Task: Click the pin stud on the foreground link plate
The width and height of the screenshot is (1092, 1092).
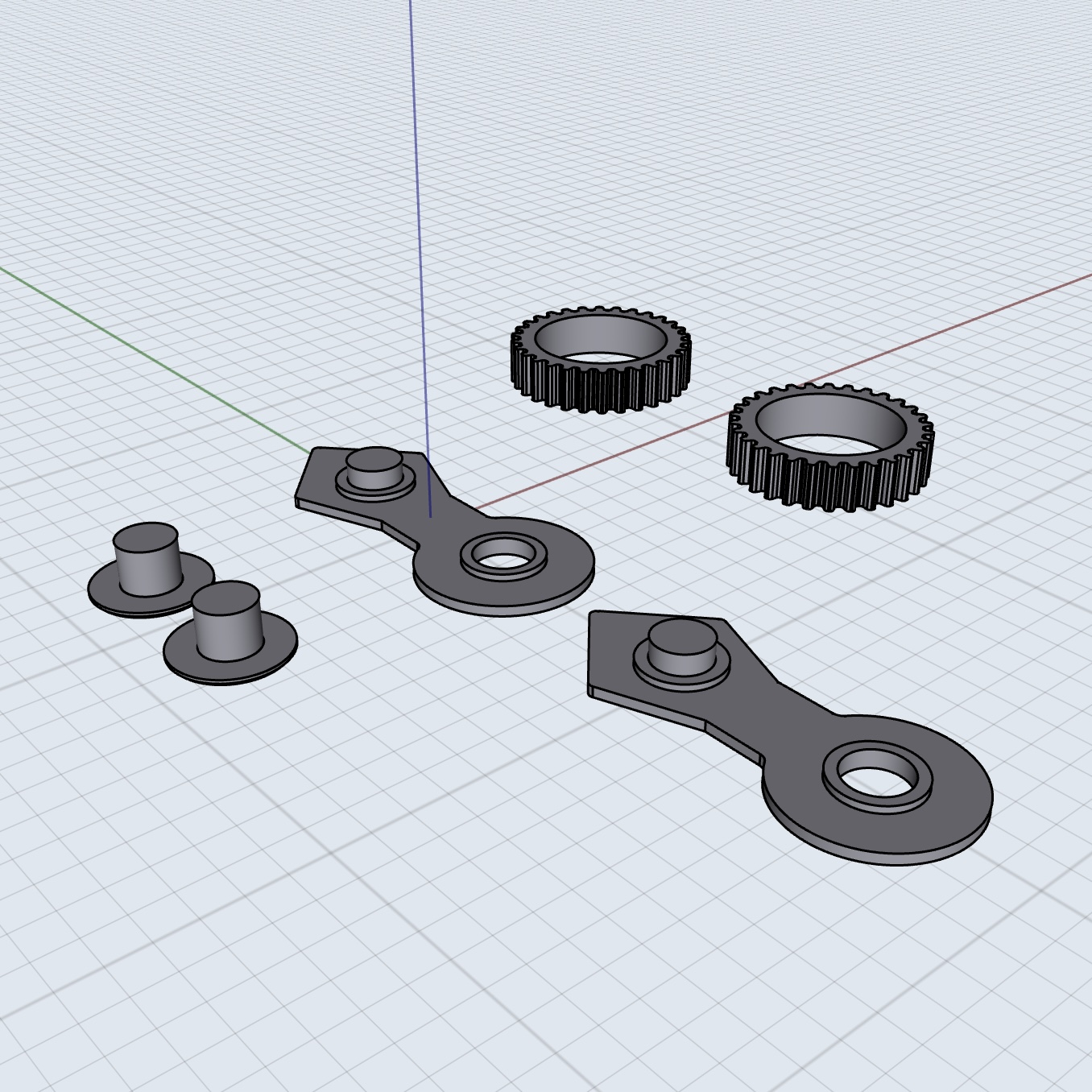Action: (682, 648)
